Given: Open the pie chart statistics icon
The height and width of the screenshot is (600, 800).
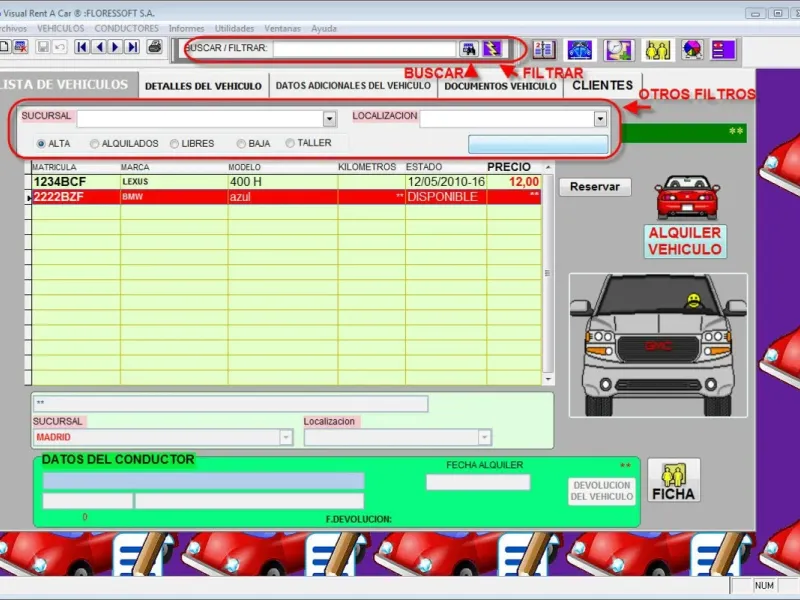Looking at the screenshot, I should click(x=692, y=50).
